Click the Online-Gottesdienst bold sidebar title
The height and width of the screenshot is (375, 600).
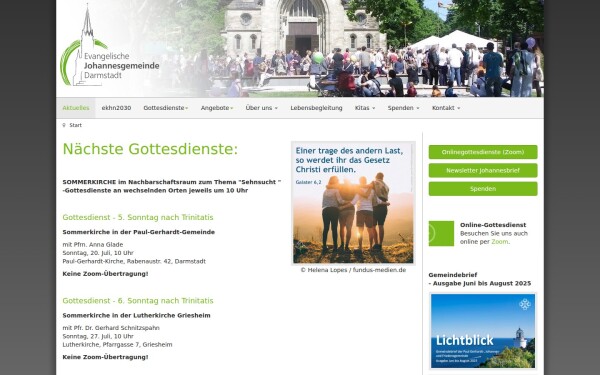pos(493,225)
